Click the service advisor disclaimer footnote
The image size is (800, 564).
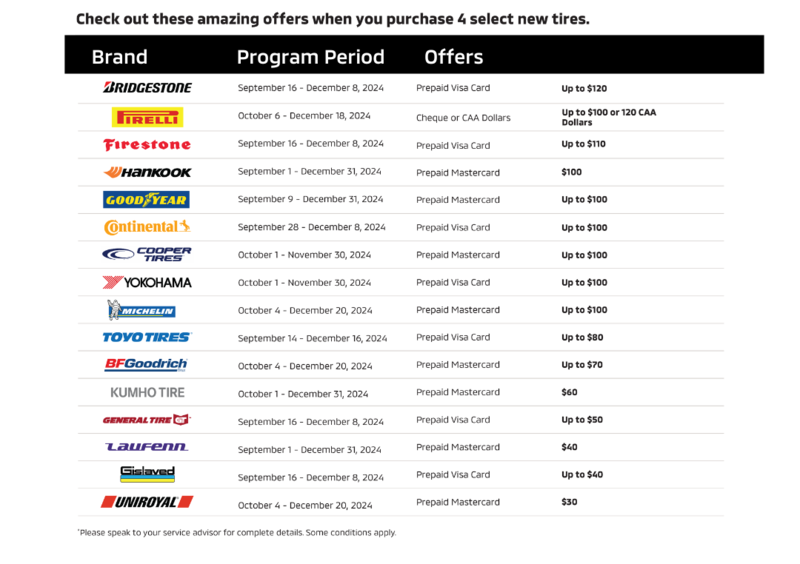tap(236, 533)
